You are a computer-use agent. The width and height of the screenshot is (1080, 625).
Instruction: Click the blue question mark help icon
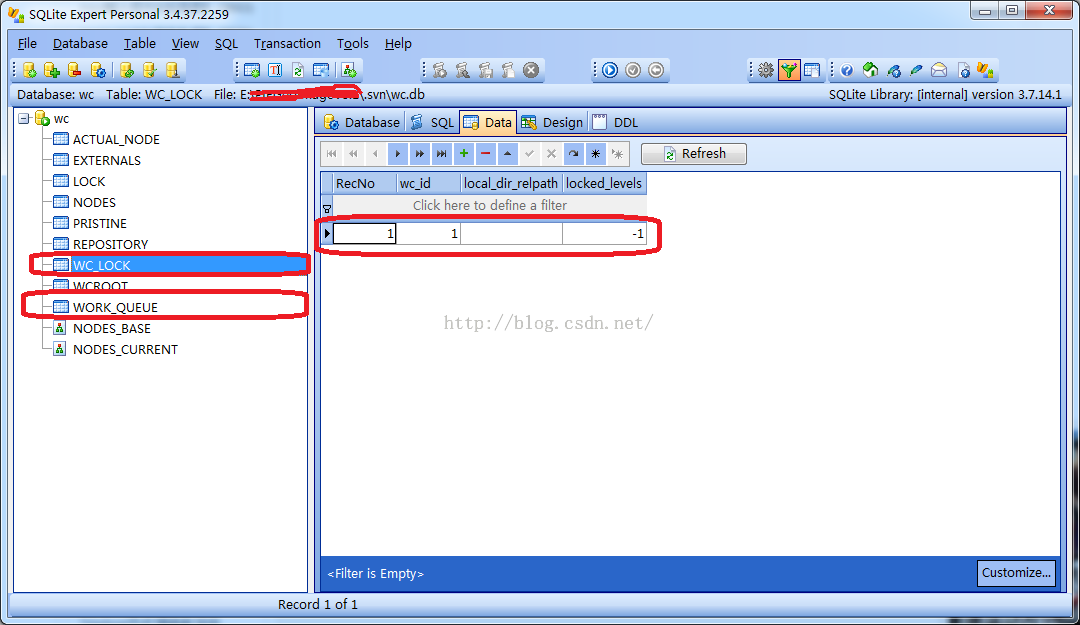pyautogui.click(x=847, y=70)
